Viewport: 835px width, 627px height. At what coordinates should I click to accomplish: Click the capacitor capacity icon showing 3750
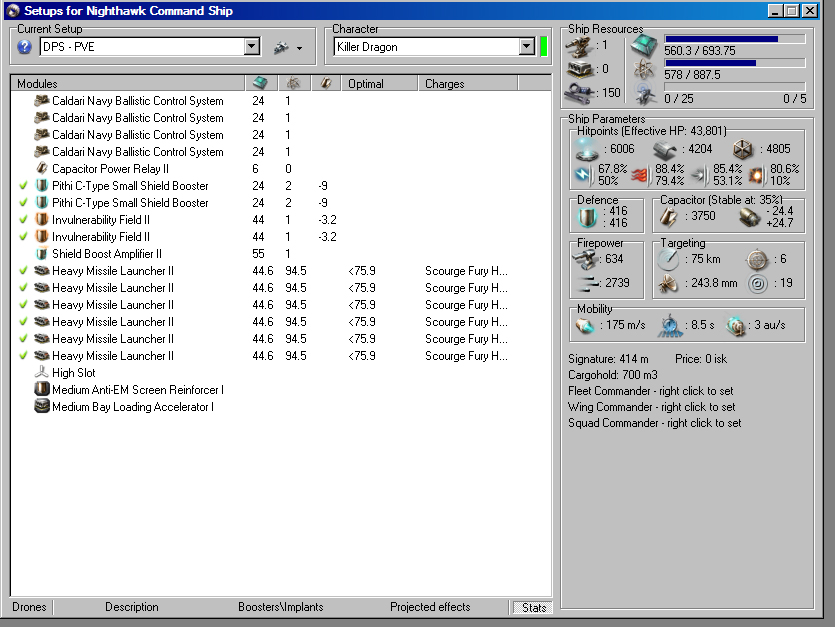pyautogui.click(x=669, y=217)
